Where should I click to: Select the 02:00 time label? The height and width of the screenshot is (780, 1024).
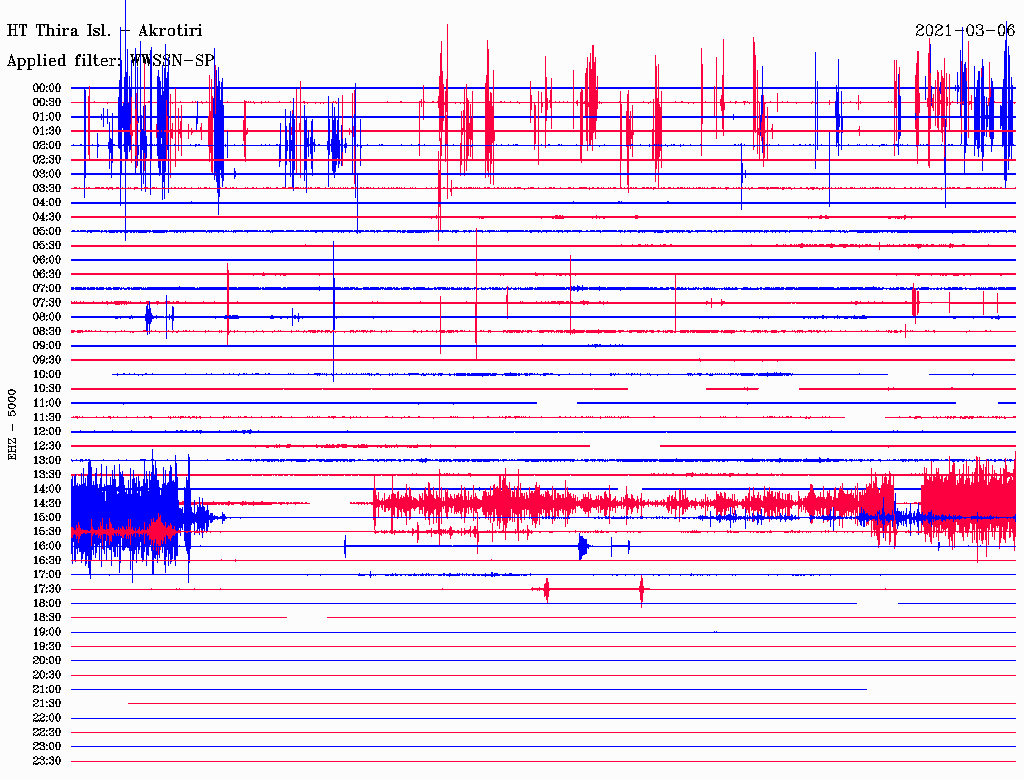pos(47,146)
